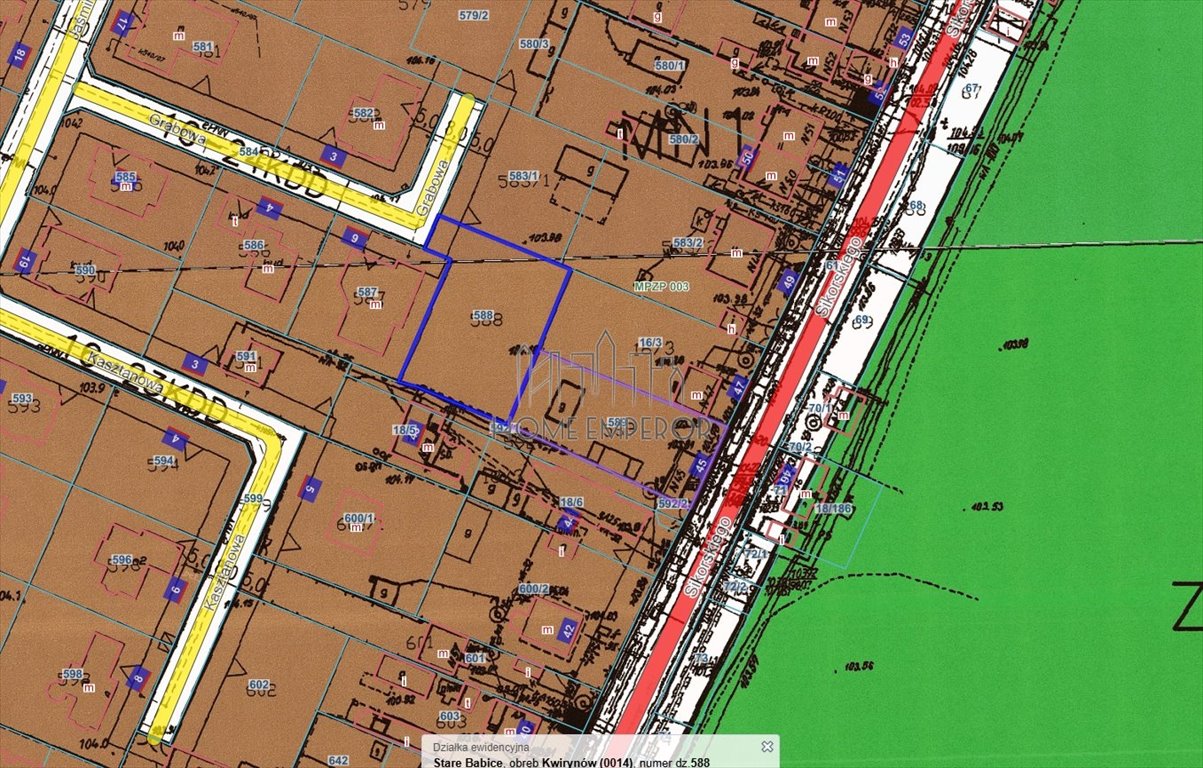Click the blue address marker "51"
Screen dimensions: 1203x768
pos(838,176)
